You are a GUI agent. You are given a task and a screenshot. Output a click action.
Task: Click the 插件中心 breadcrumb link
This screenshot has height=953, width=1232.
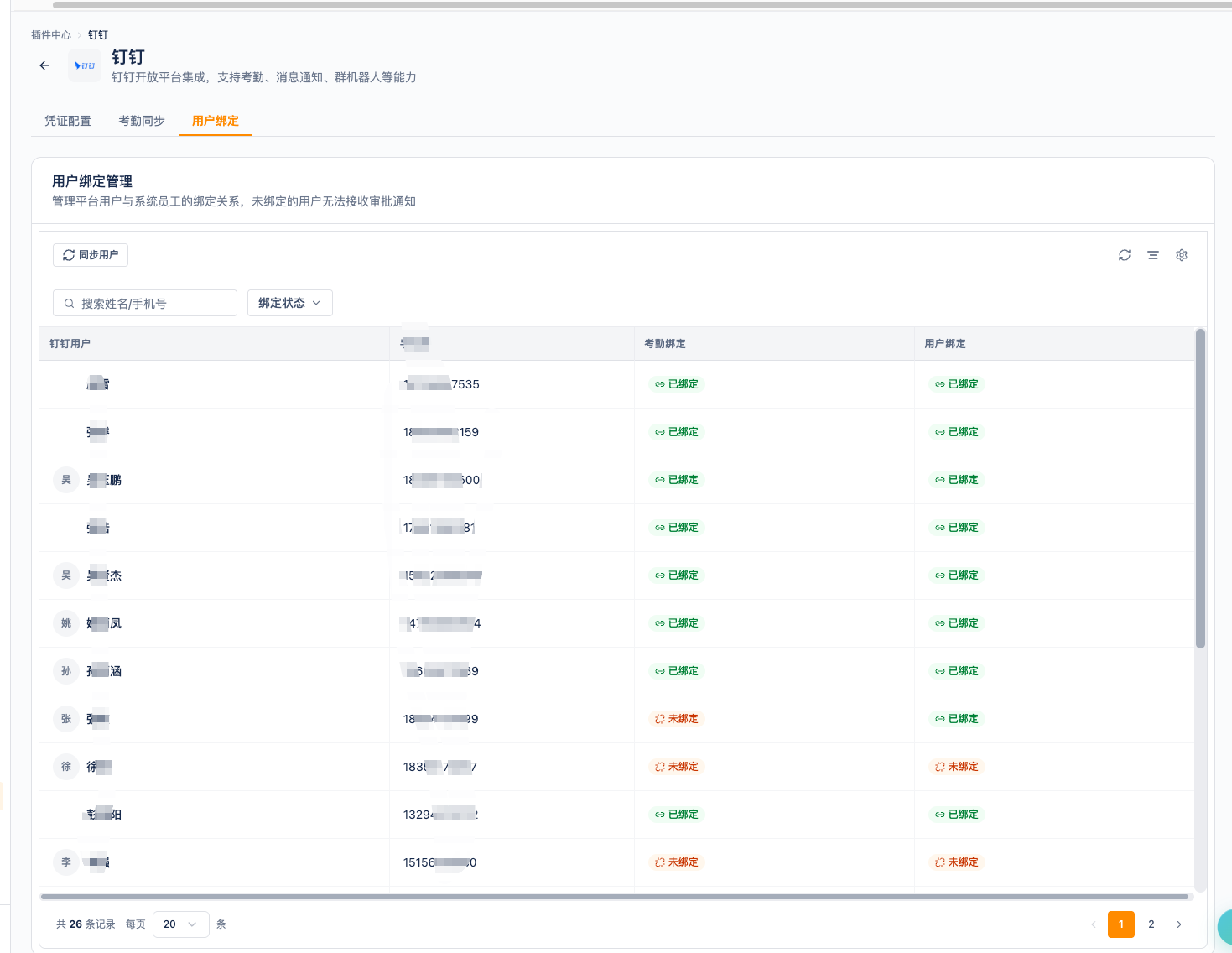pyautogui.click(x=51, y=35)
